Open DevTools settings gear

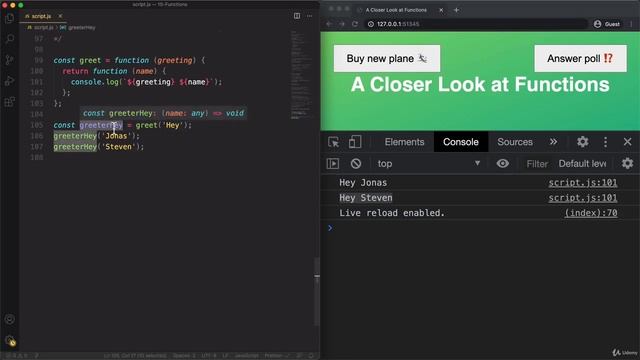(x=582, y=142)
